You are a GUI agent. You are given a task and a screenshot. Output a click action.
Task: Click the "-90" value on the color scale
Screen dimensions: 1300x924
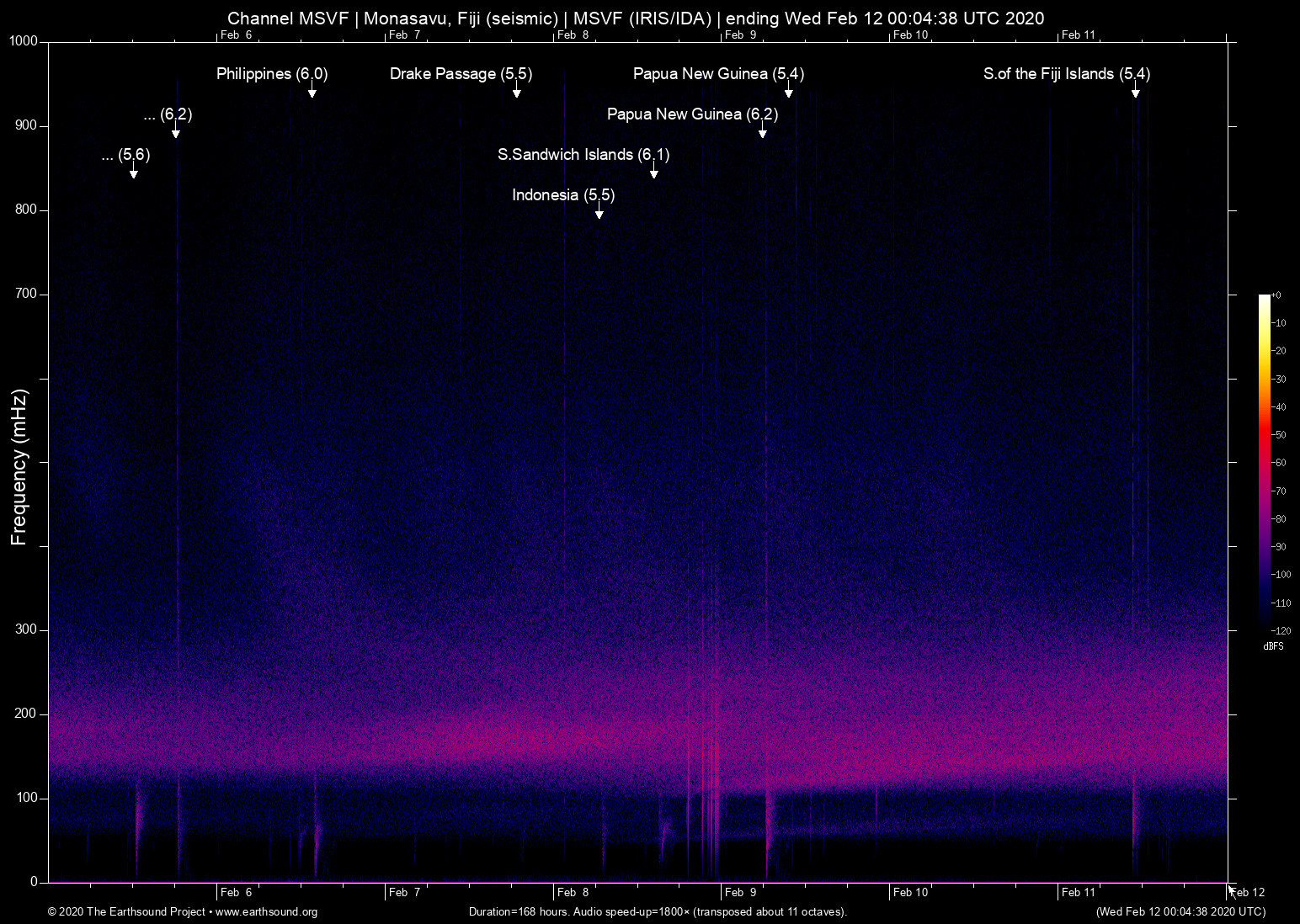click(x=1279, y=547)
